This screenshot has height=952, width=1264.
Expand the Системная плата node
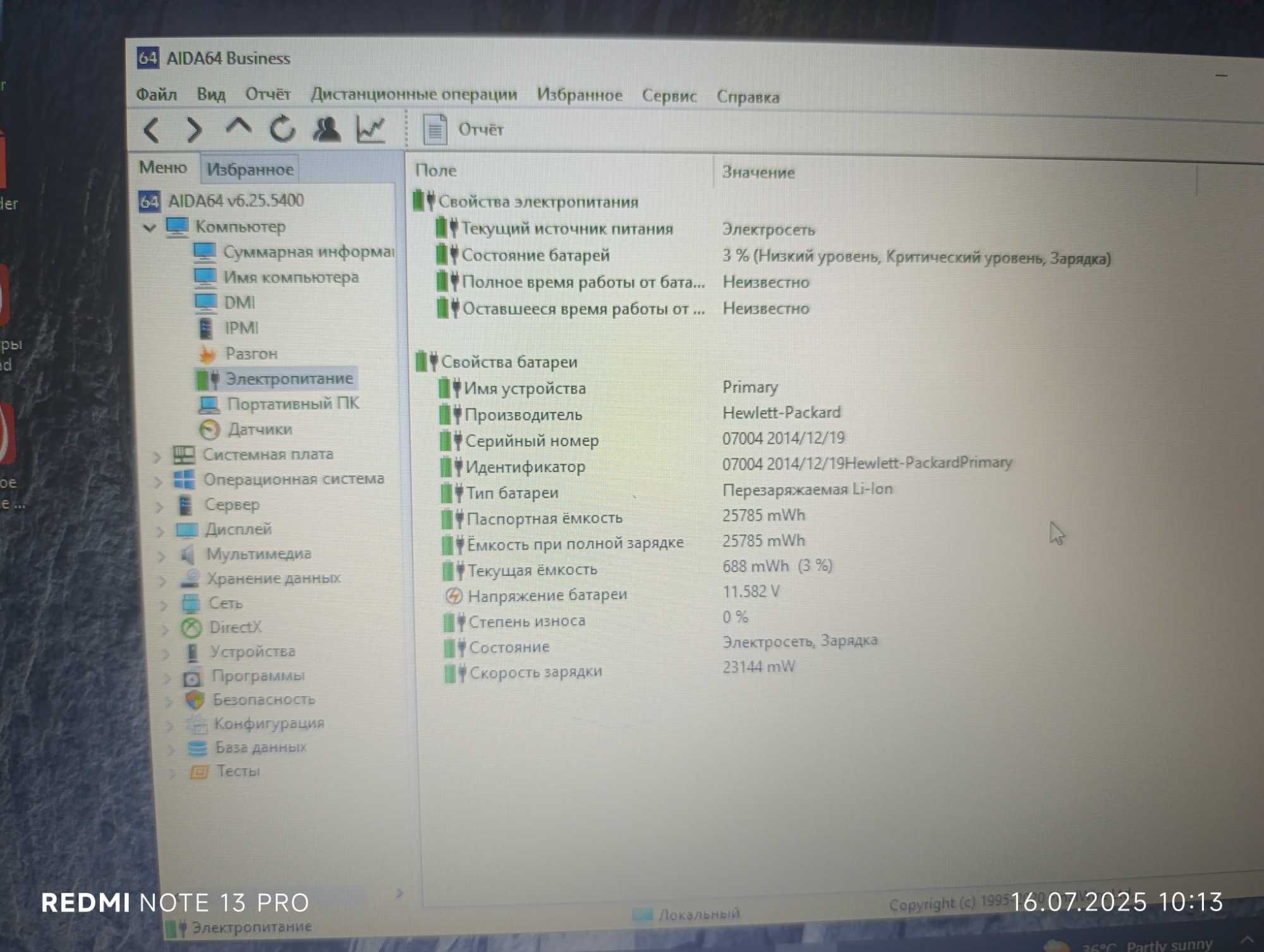pyautogui.click(x=157, y=456)
